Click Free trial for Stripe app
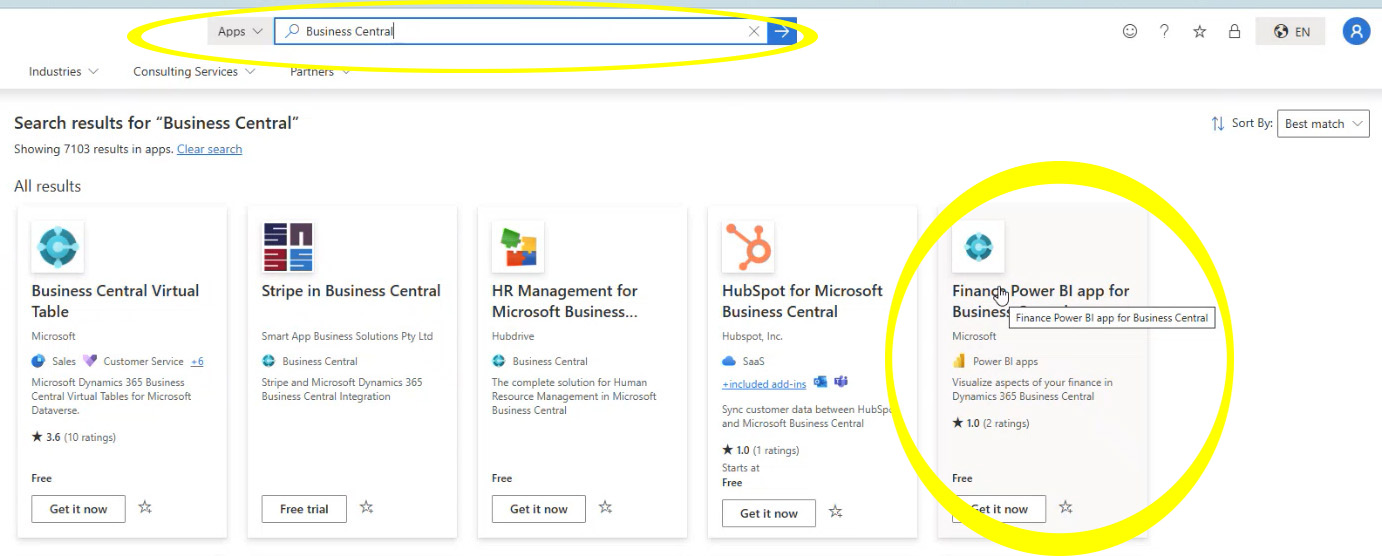The width and height of the screenshot is (1382, 556). coord(304,509)
